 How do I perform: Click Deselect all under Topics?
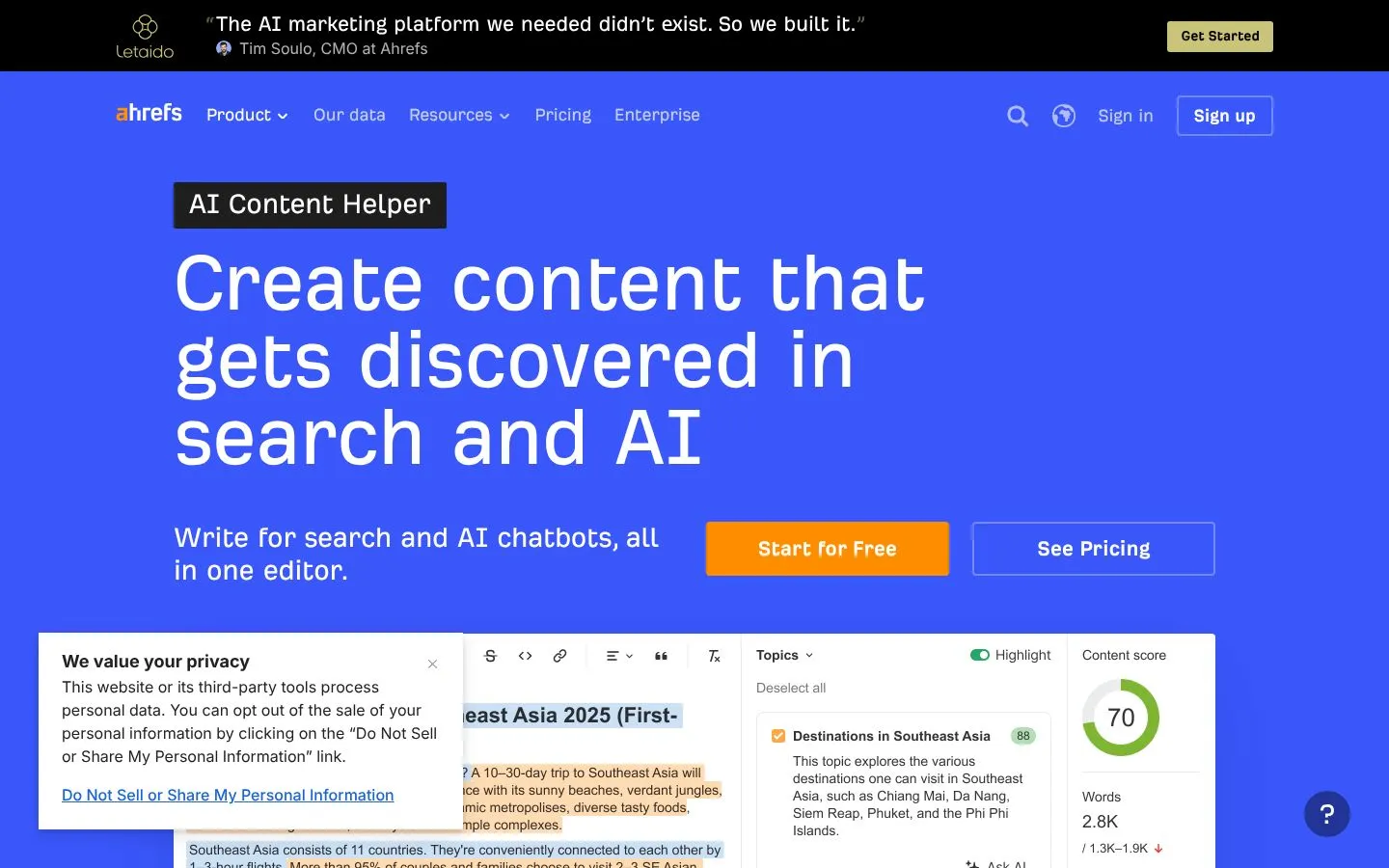(791, 688)
